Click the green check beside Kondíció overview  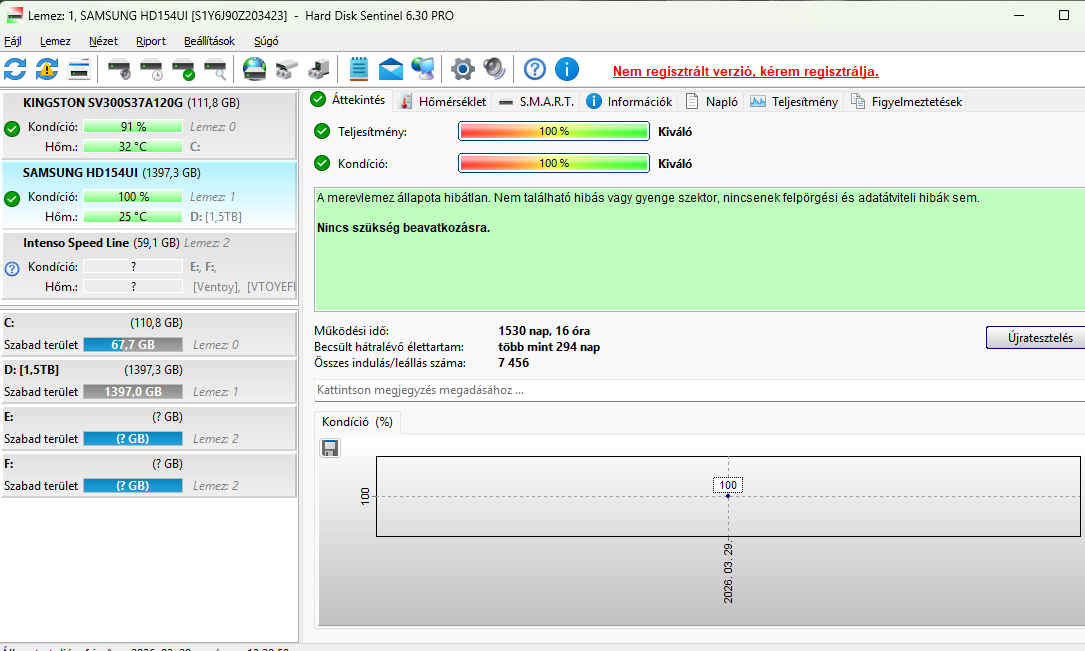pyautogui.click(x=322, y=163)
